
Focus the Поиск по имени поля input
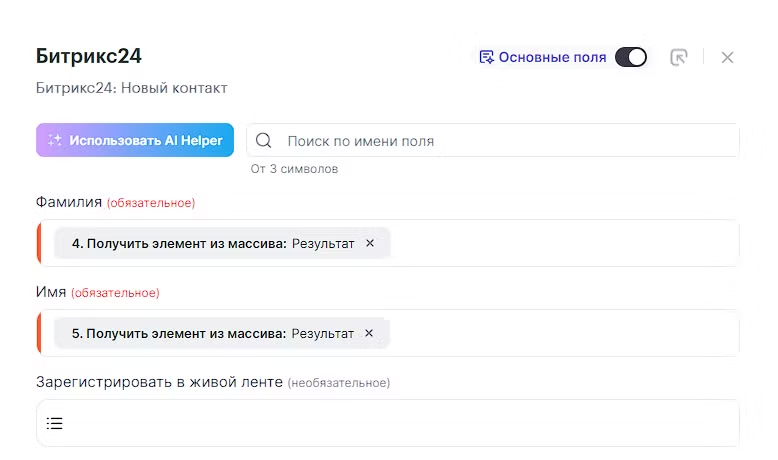500,141
